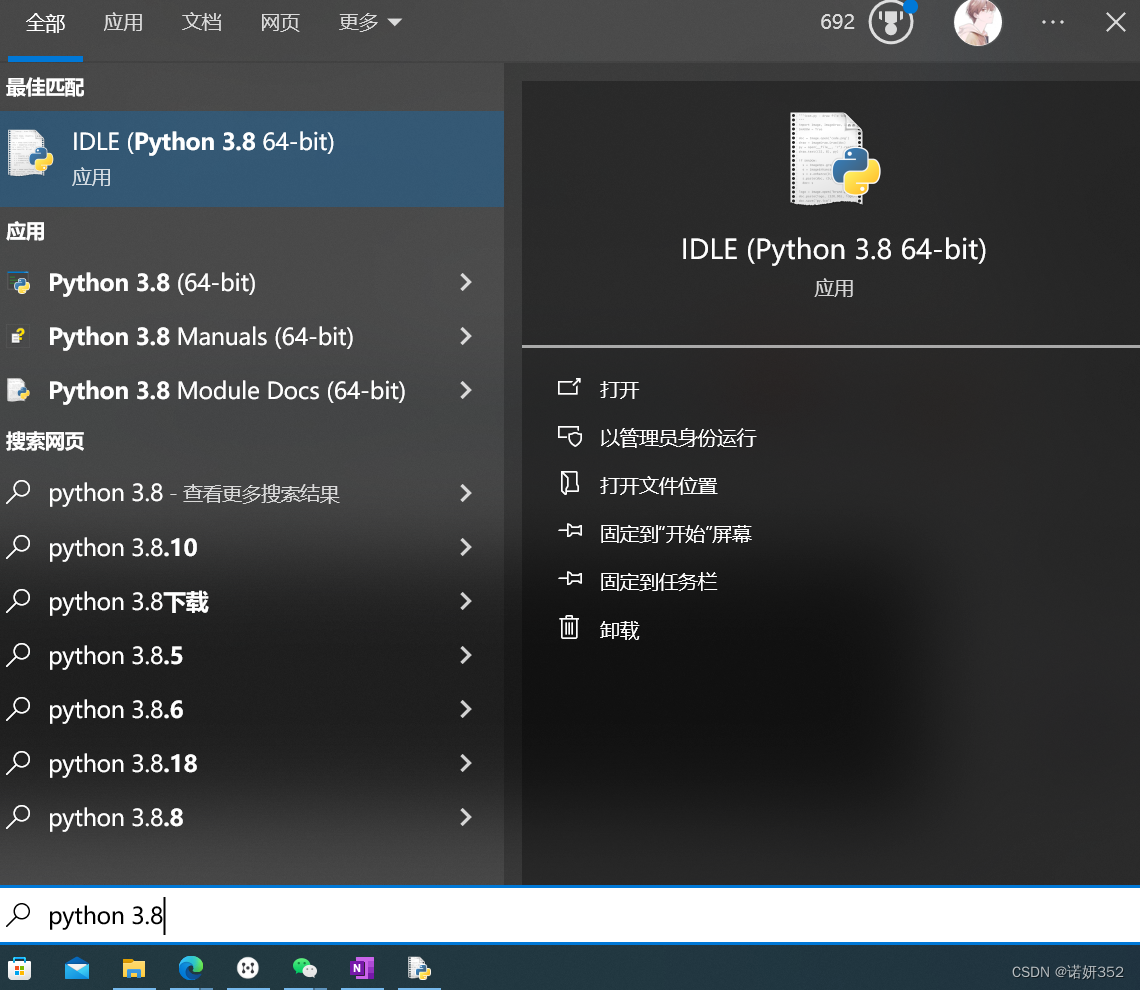Expand the python 3.8.10 suggestion chevron
Image resolution: width=1140 pixels, height=990 pixels.
(466, 547)
